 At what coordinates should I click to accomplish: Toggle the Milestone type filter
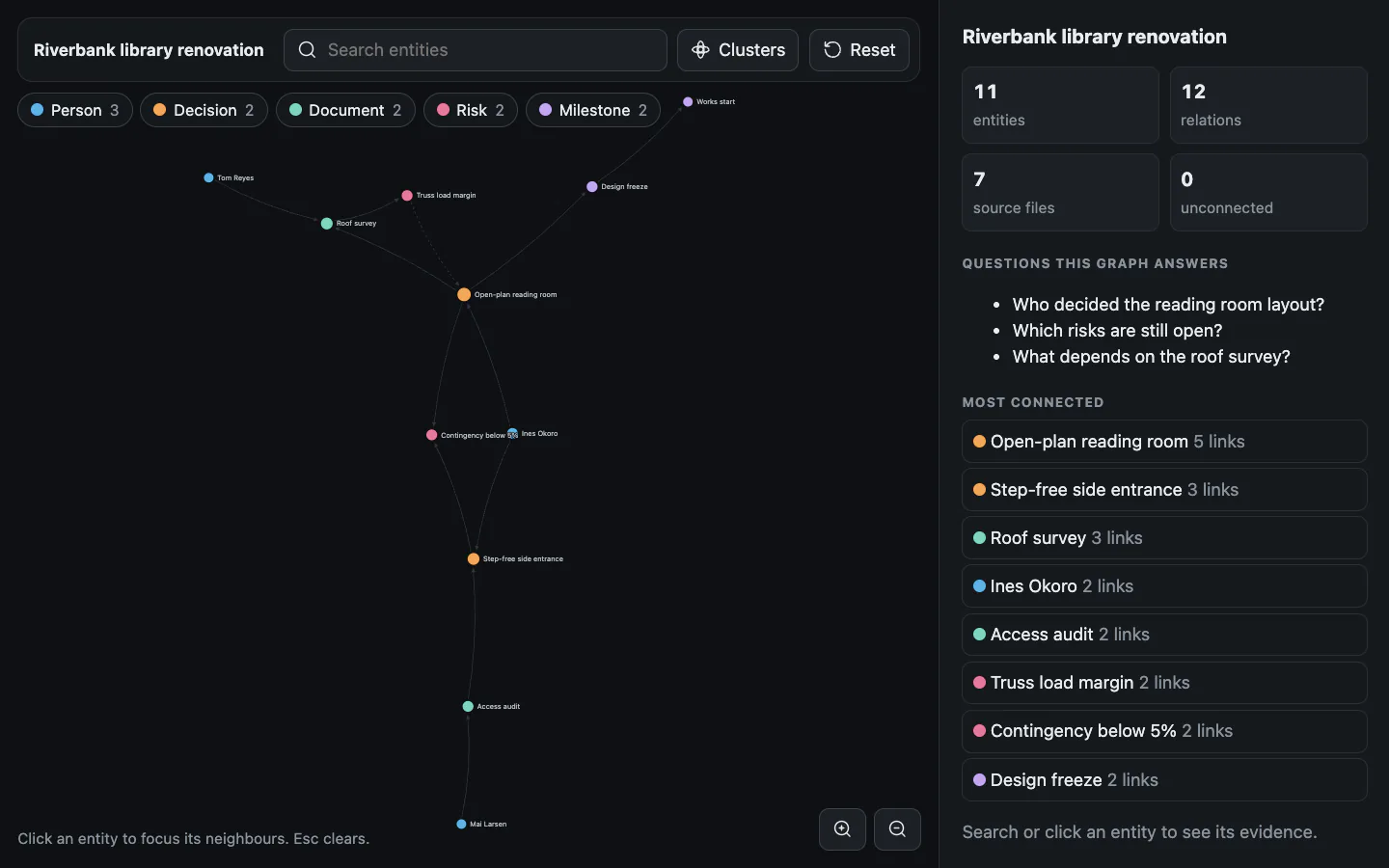[x=593, y=110]
